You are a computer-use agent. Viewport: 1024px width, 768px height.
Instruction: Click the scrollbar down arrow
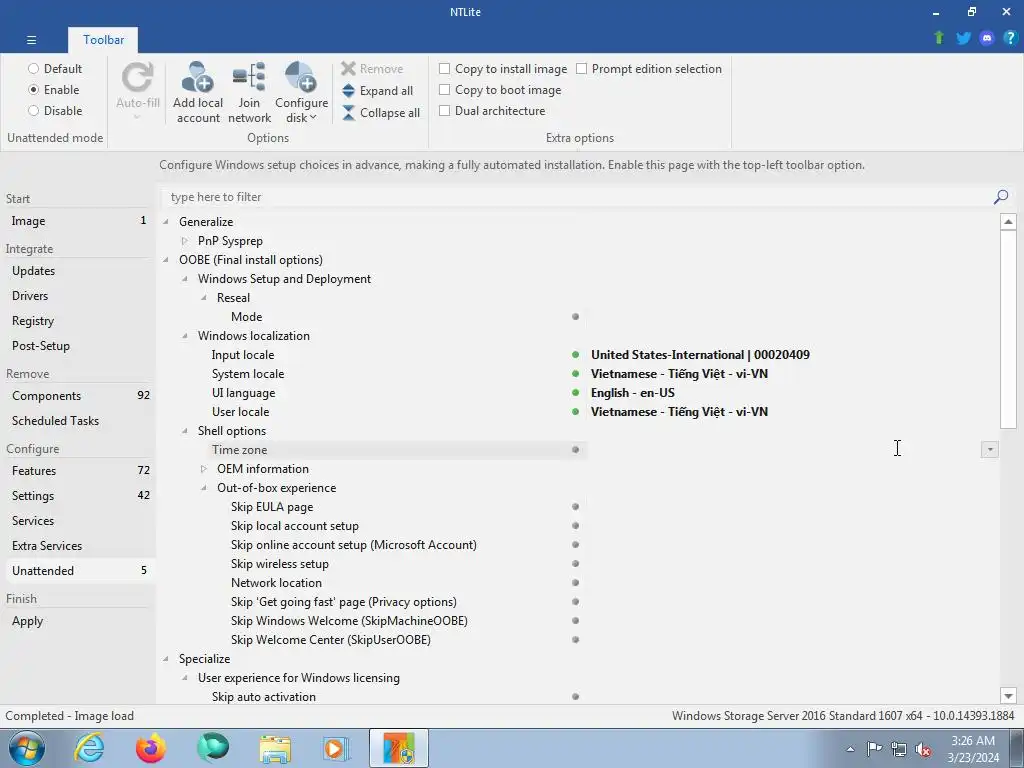1008,696
